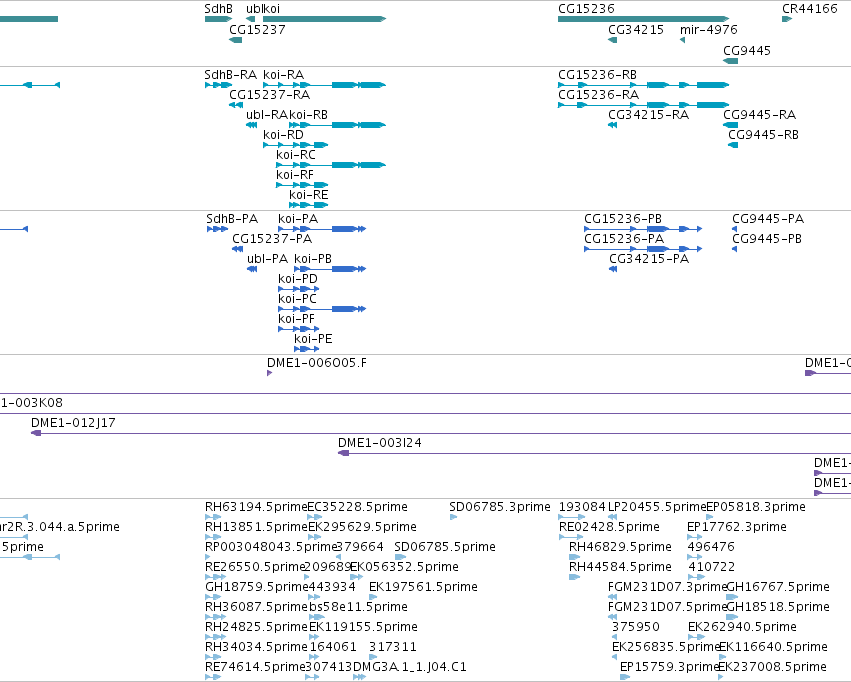Select transcript koi-RA

pos(283,75)
